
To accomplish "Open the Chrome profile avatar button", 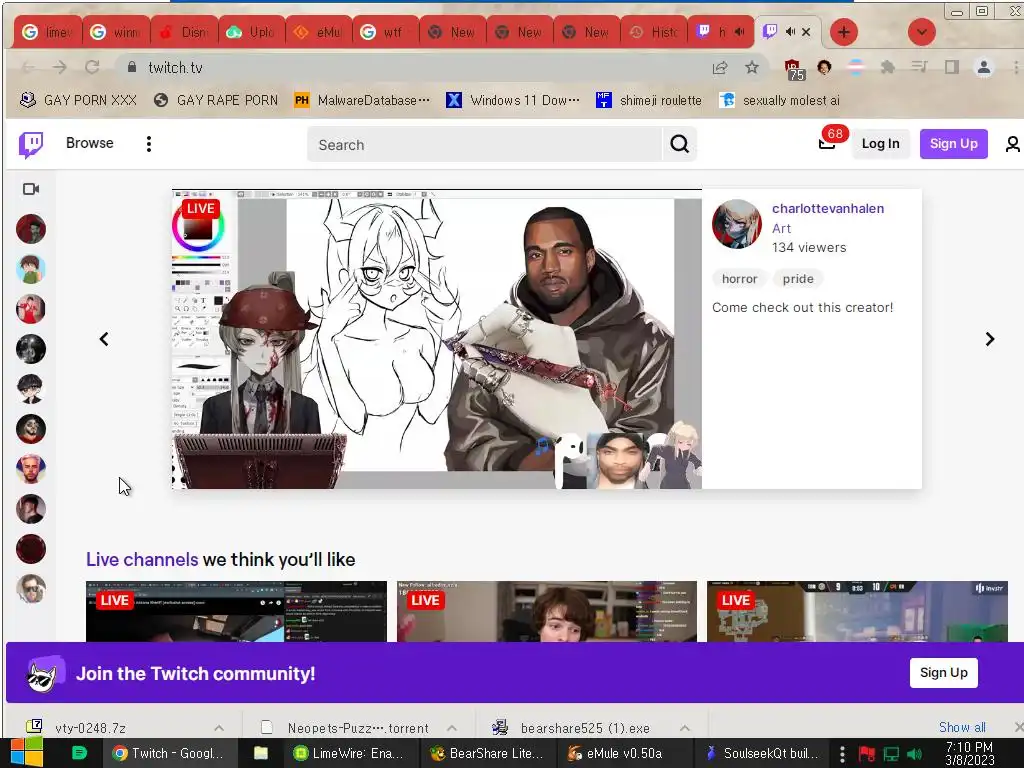I will click(984, 67).
